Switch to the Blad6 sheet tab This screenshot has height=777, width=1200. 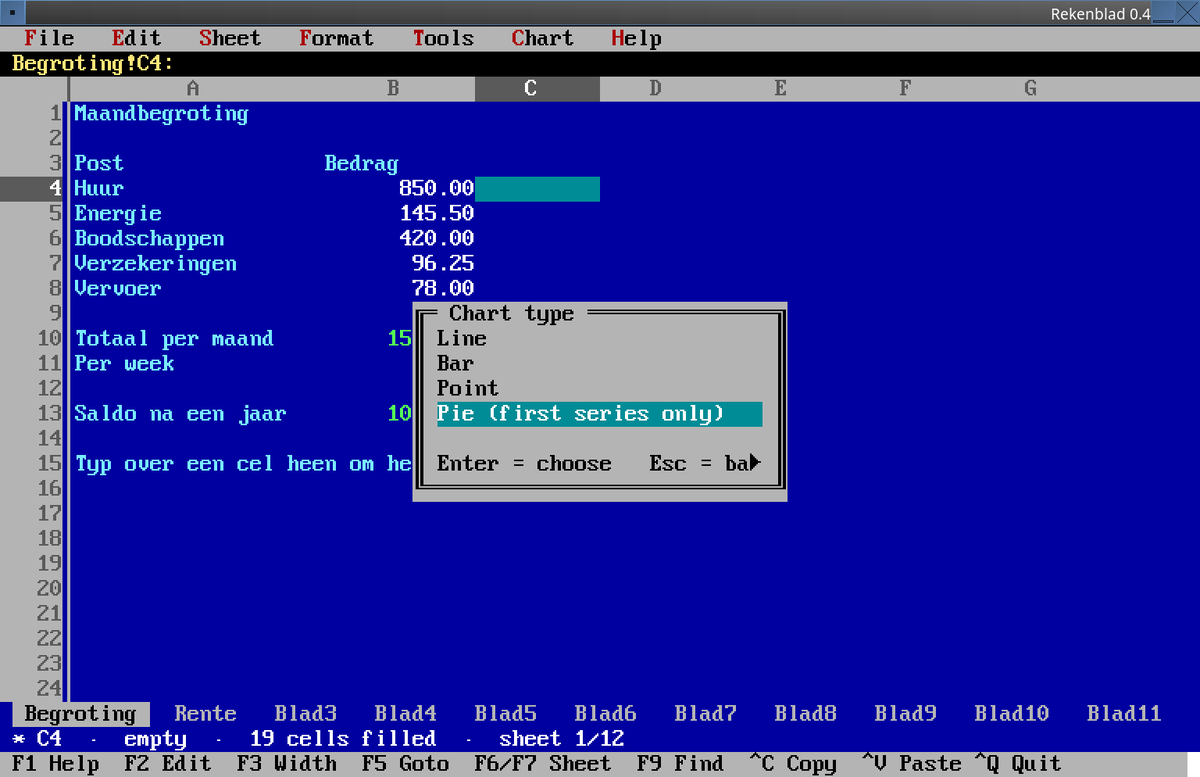coord(605,714)
